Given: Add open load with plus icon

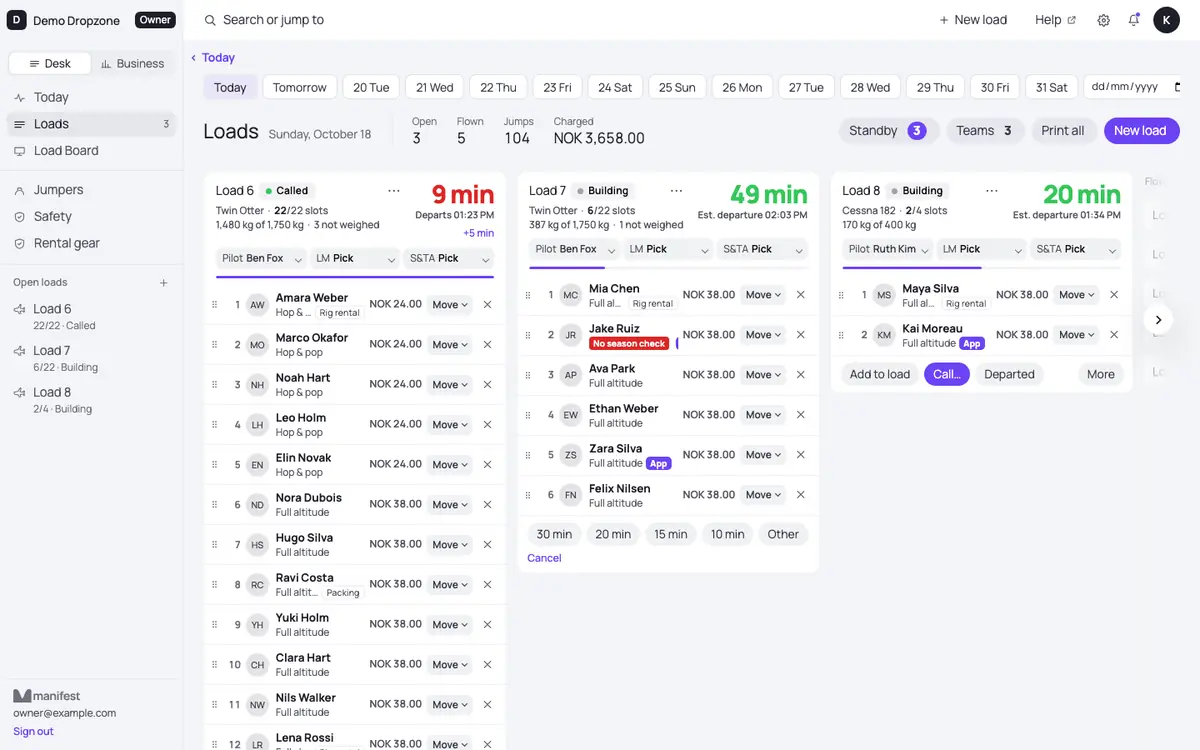Looking at the screenshot, I should 164,283.
